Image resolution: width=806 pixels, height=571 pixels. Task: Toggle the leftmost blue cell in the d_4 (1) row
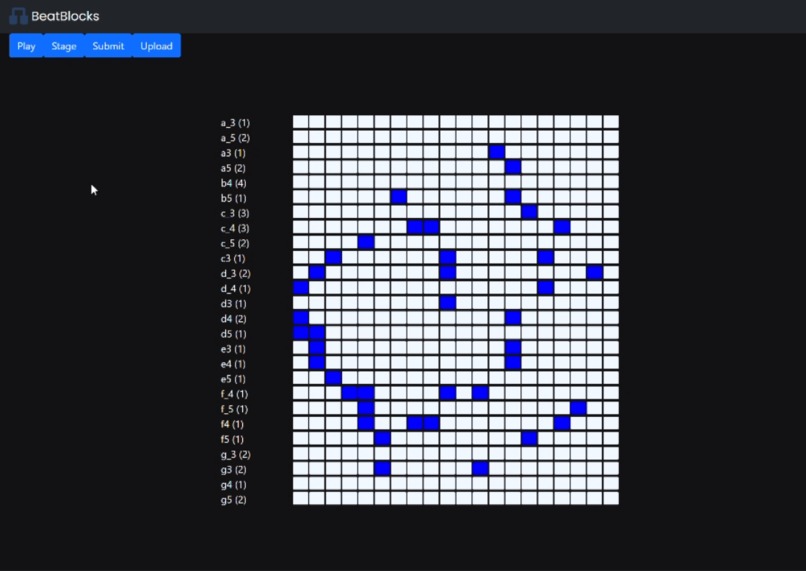point(301,288)
